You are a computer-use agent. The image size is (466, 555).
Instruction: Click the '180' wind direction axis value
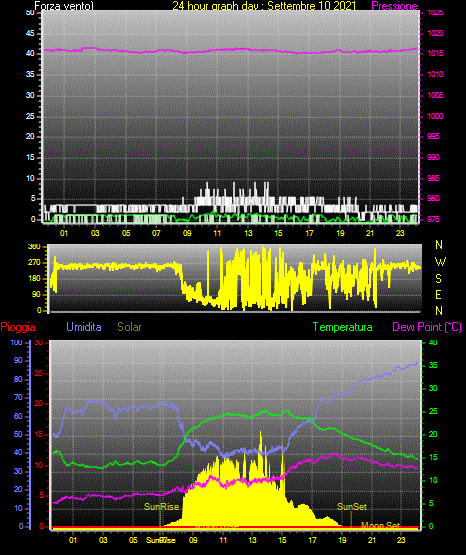[x=34, y=279]
